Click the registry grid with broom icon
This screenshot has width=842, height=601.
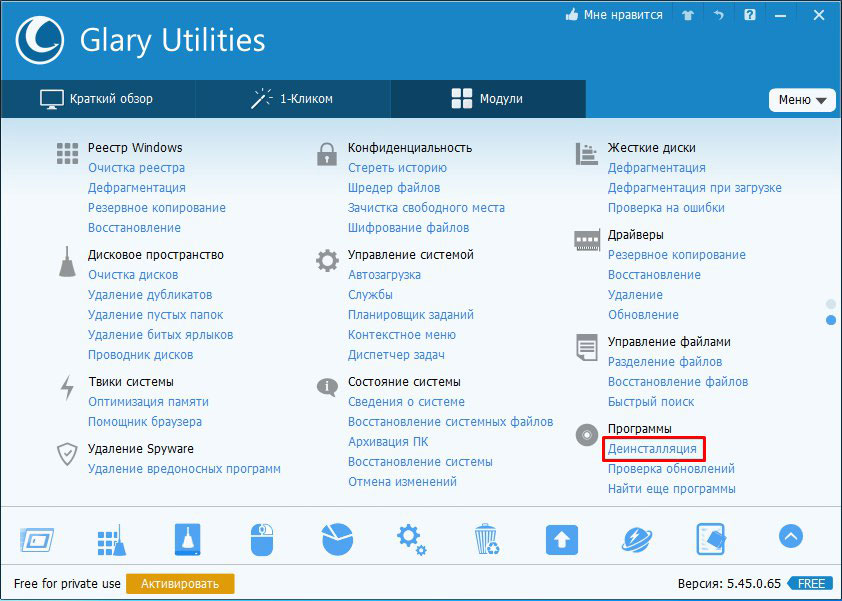click(x=110, y=540)
